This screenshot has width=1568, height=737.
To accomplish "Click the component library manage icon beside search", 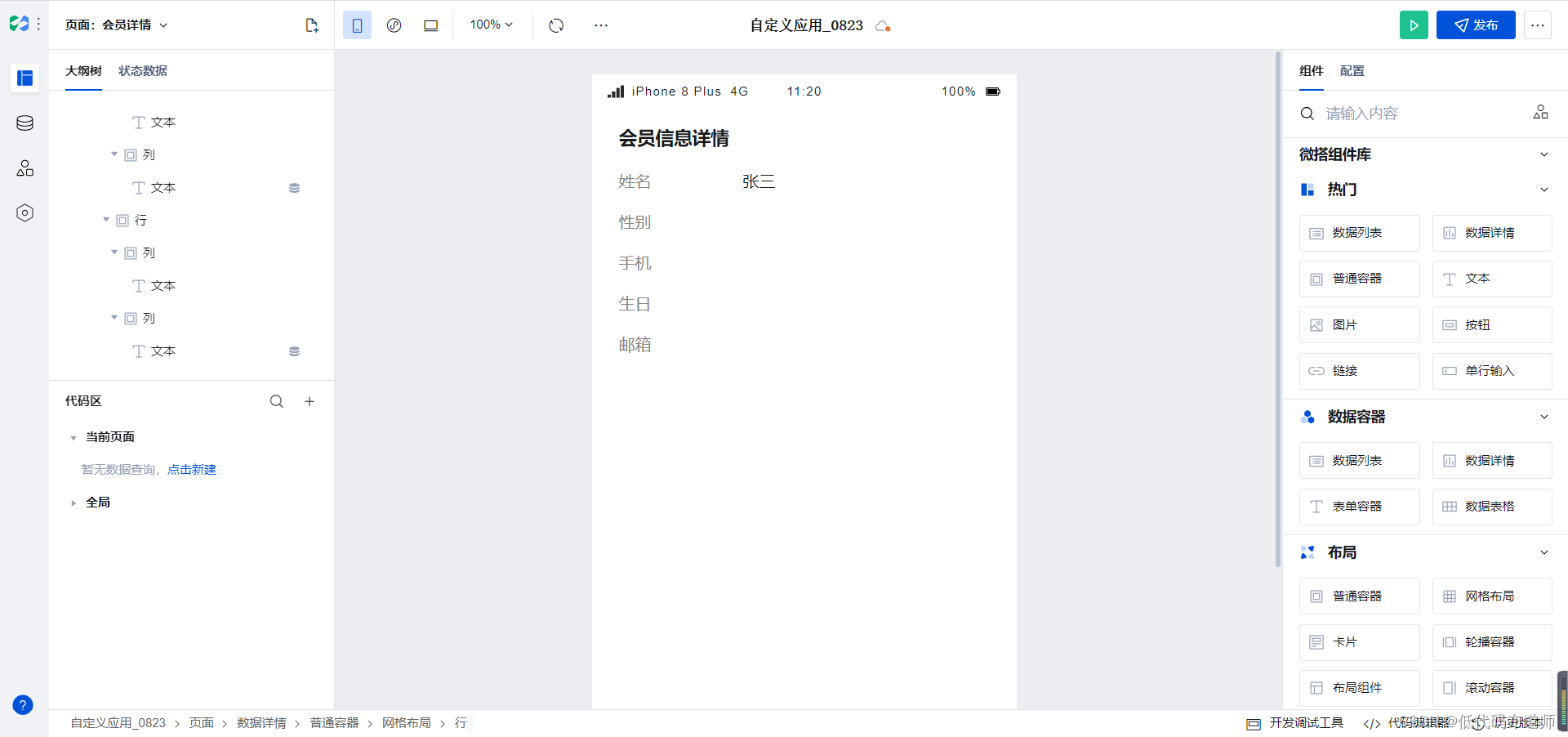I will (1541, 113).
